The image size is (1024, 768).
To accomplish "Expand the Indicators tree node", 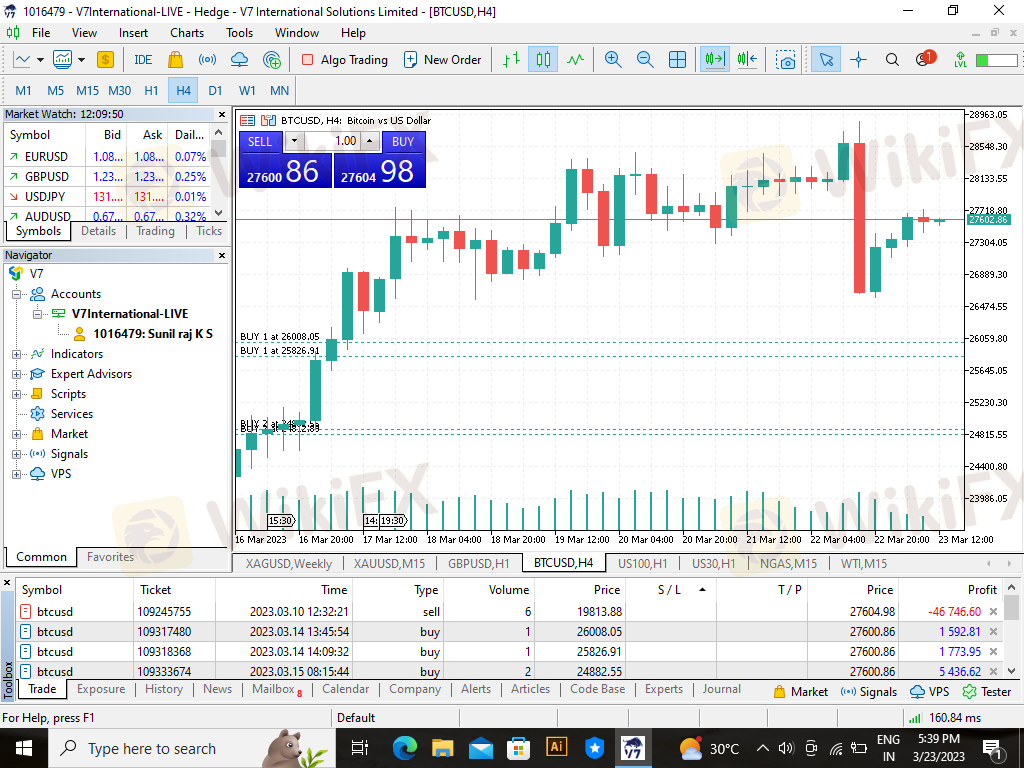I will pos(16,355).
